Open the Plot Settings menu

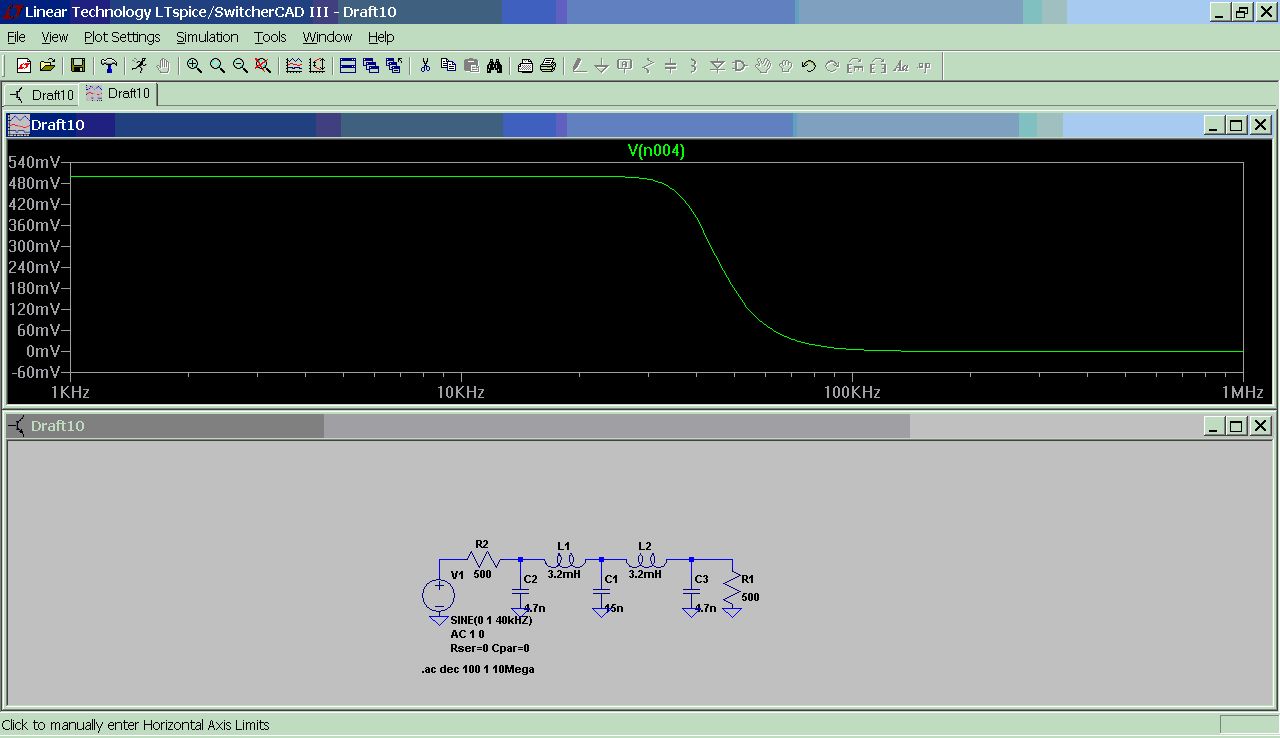[122, 37]
